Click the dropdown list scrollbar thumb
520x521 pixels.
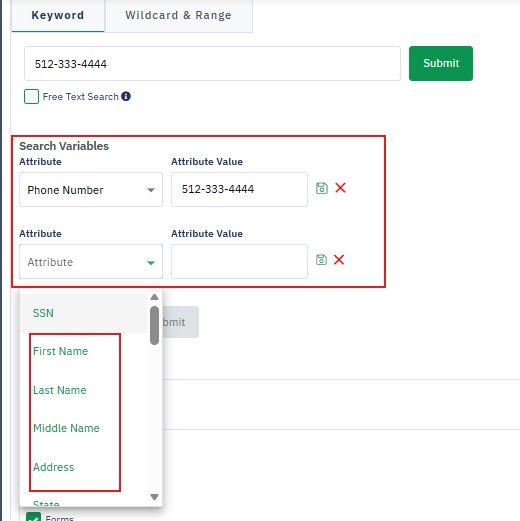coord(154,325)
